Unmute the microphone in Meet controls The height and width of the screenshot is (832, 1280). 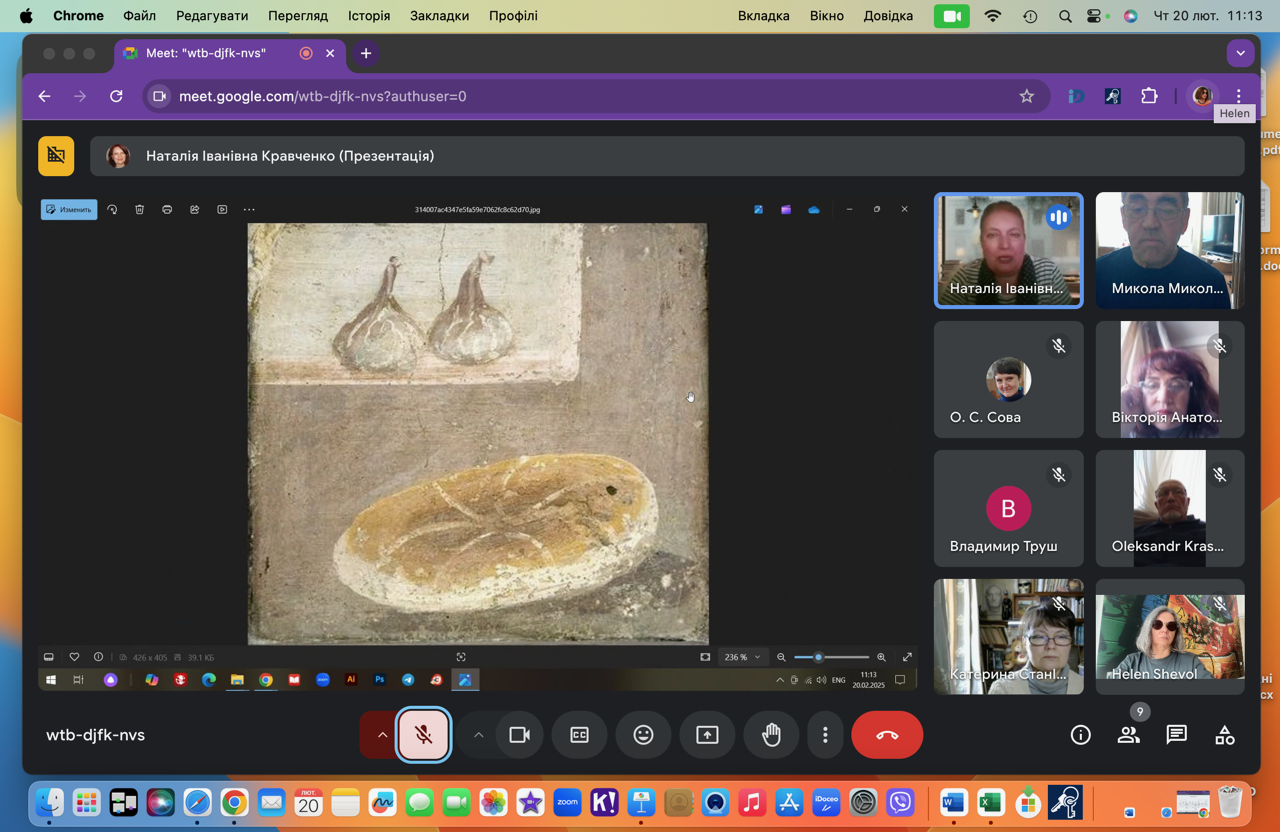pyautogui.click(x=424, y=735)
